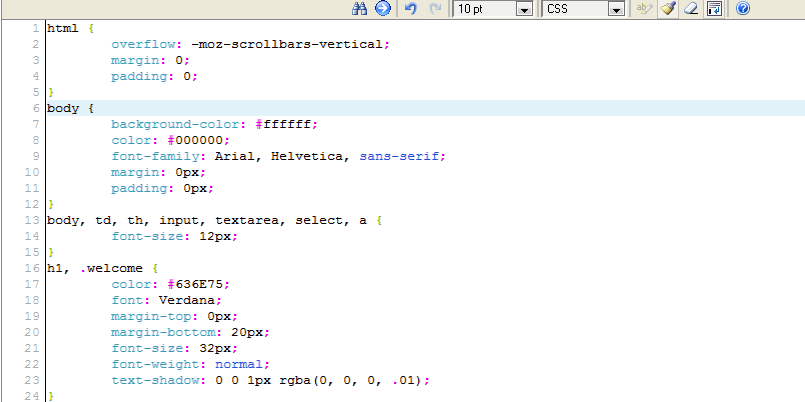Click the greyed-out Redo arrow
Screen dimensions: 805x402
click(435, 9)
